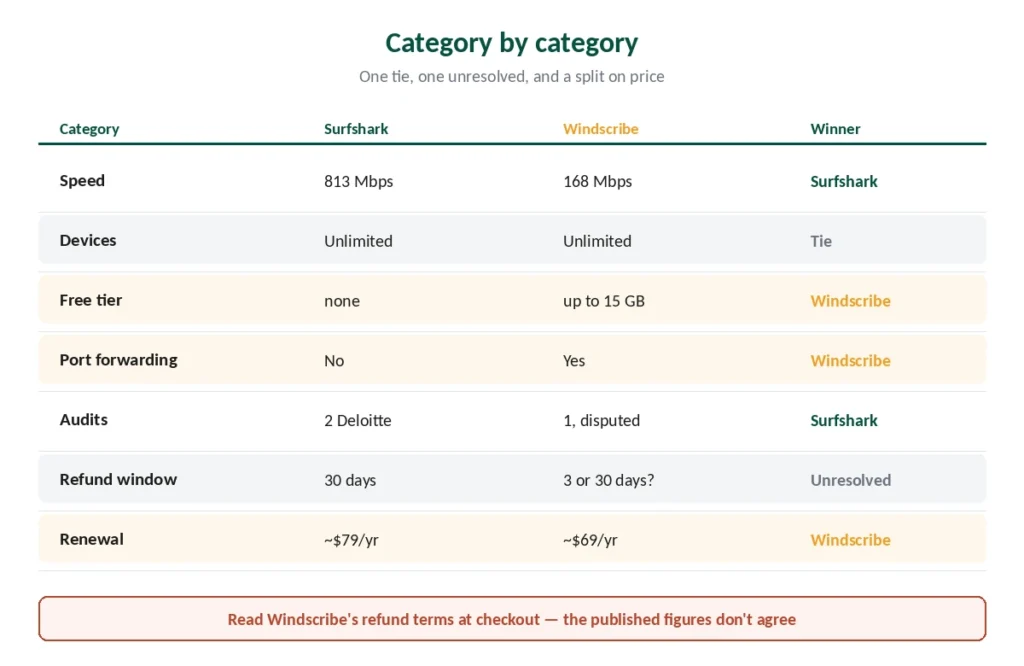Click the 'No' port forwarding cell

[334, 361]
